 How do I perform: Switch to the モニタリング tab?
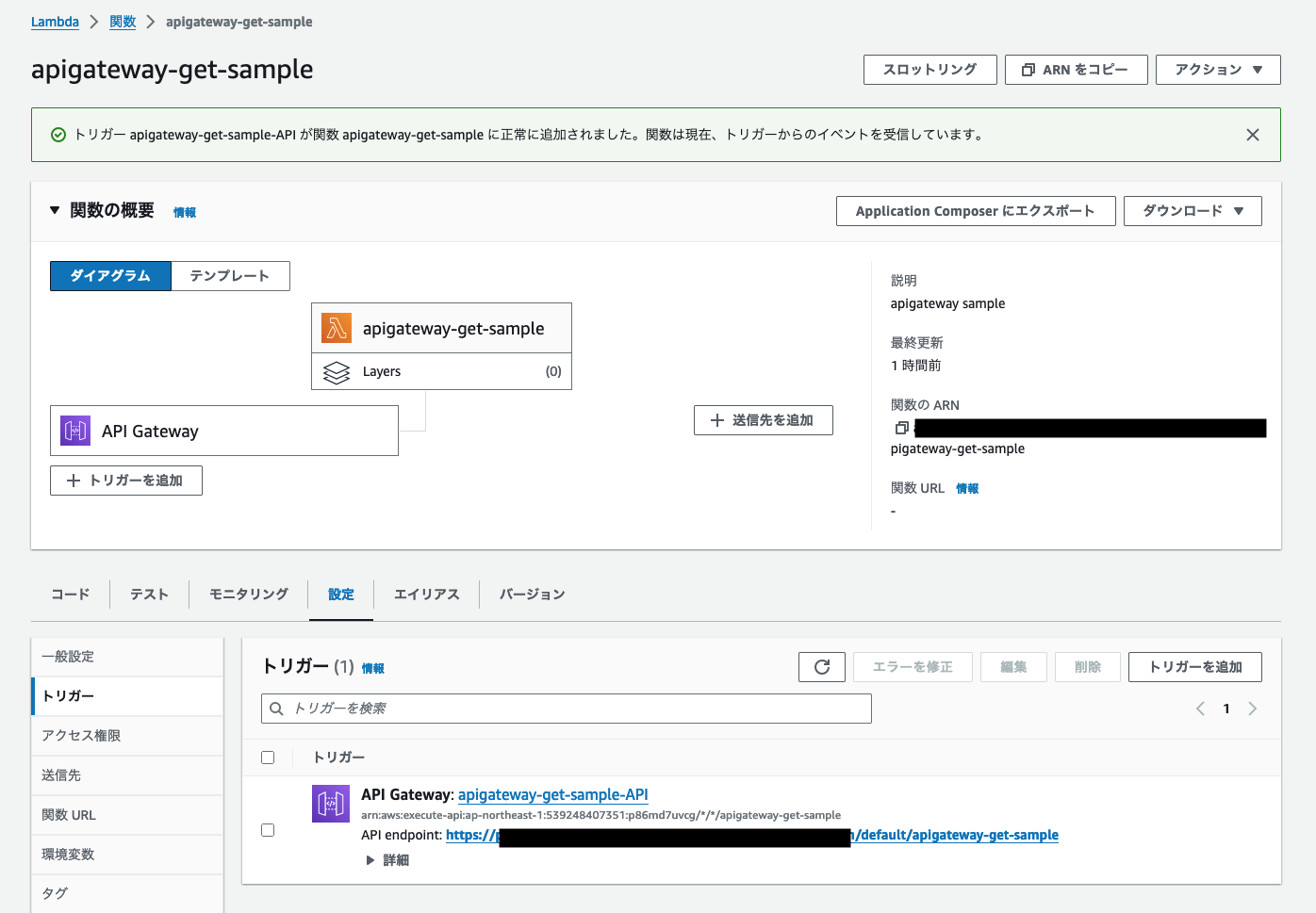pyautogui.click(x=249, y=595)
